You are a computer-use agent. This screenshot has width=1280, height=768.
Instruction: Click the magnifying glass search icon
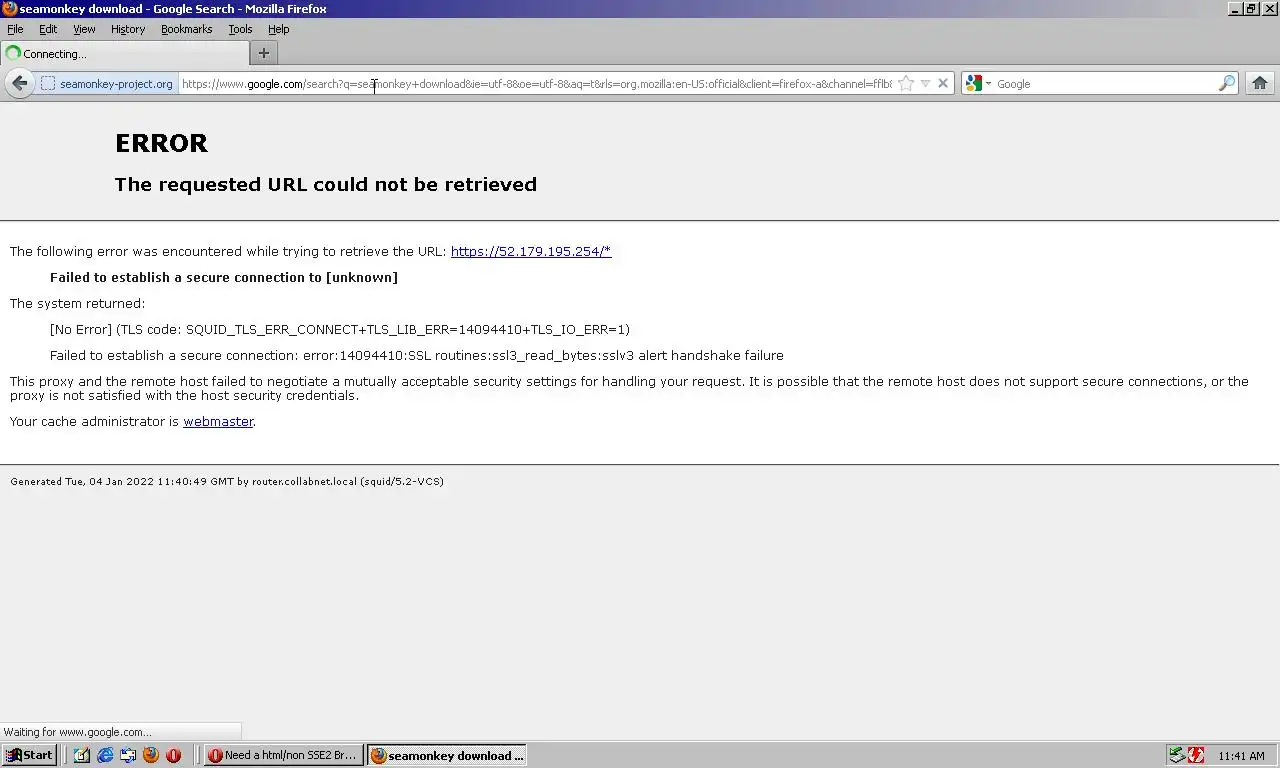(x=1226, y=84)
